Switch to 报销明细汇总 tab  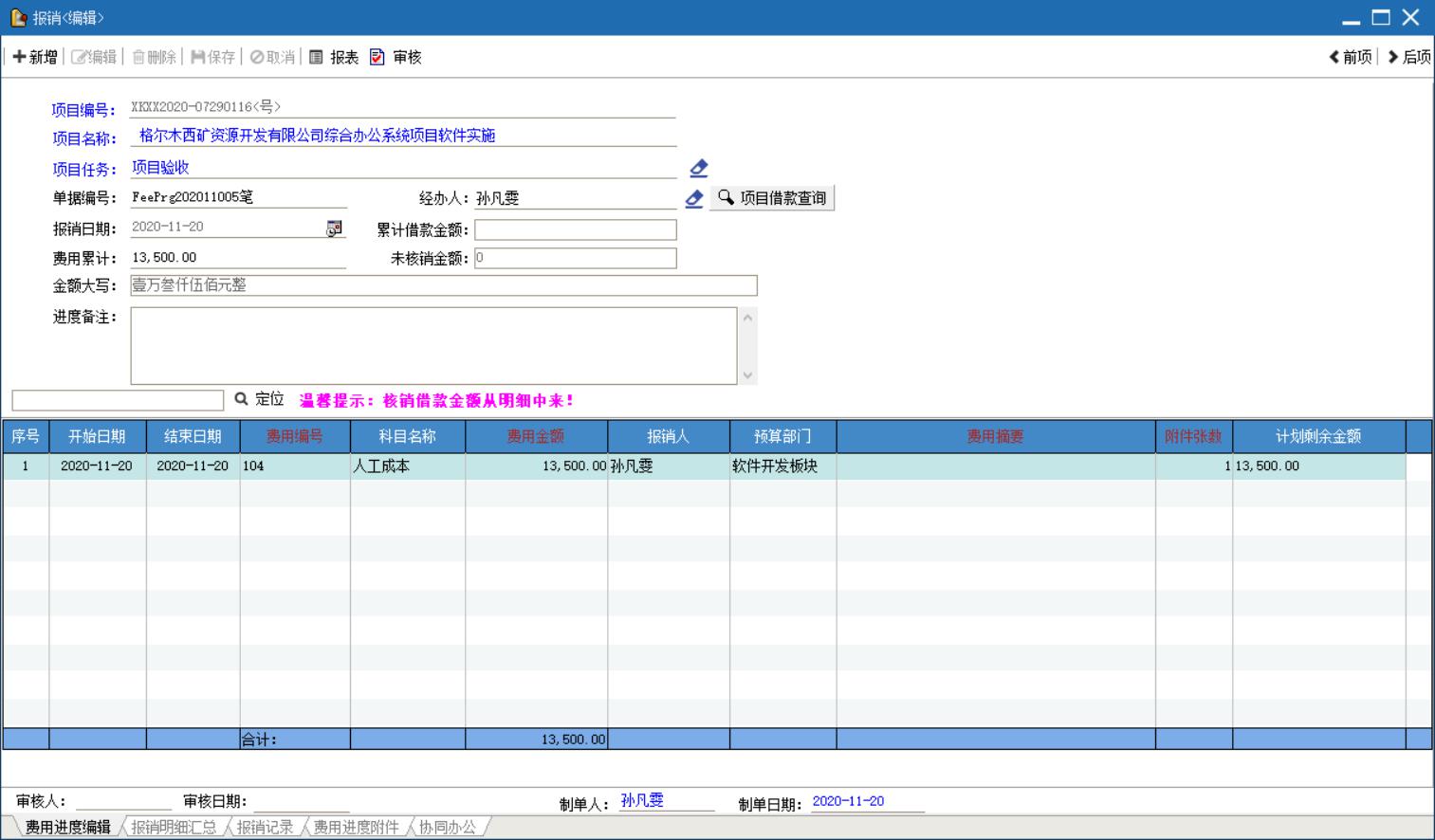[174, 827]
